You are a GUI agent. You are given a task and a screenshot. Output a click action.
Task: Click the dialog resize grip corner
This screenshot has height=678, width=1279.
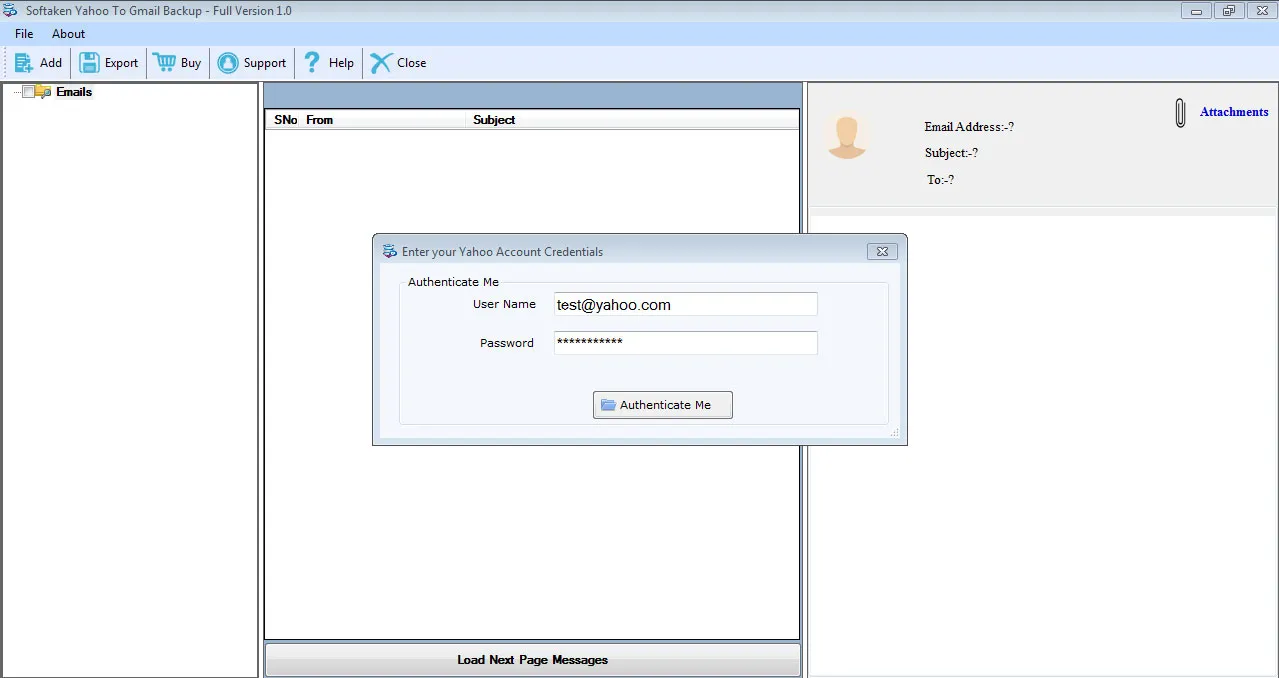tap(895, 433)
